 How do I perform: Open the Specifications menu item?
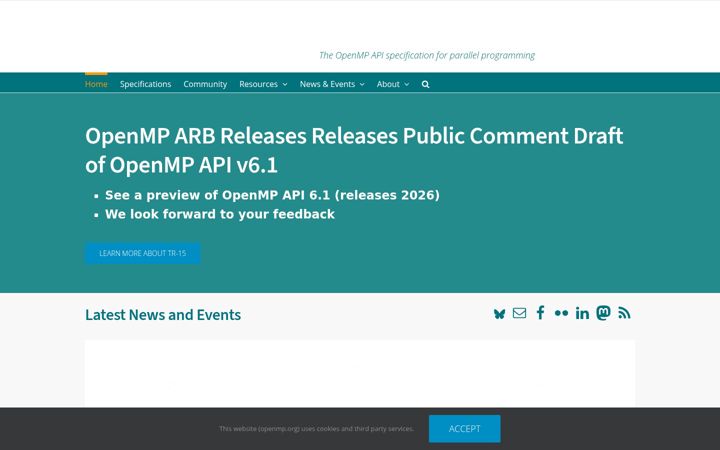tap(145, 84)
